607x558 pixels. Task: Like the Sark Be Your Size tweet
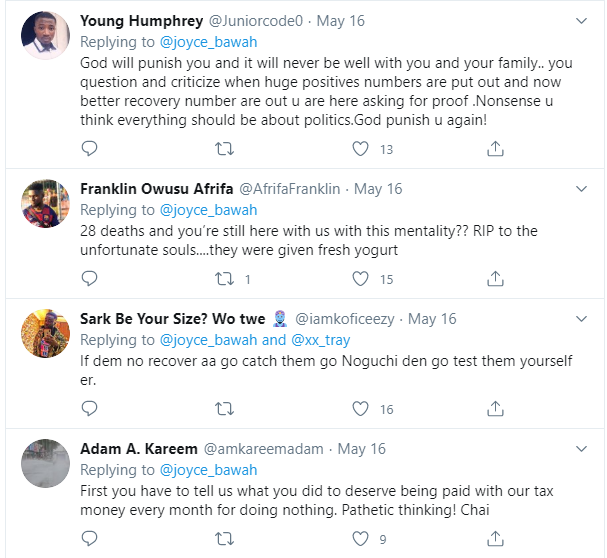coord(361,408)
